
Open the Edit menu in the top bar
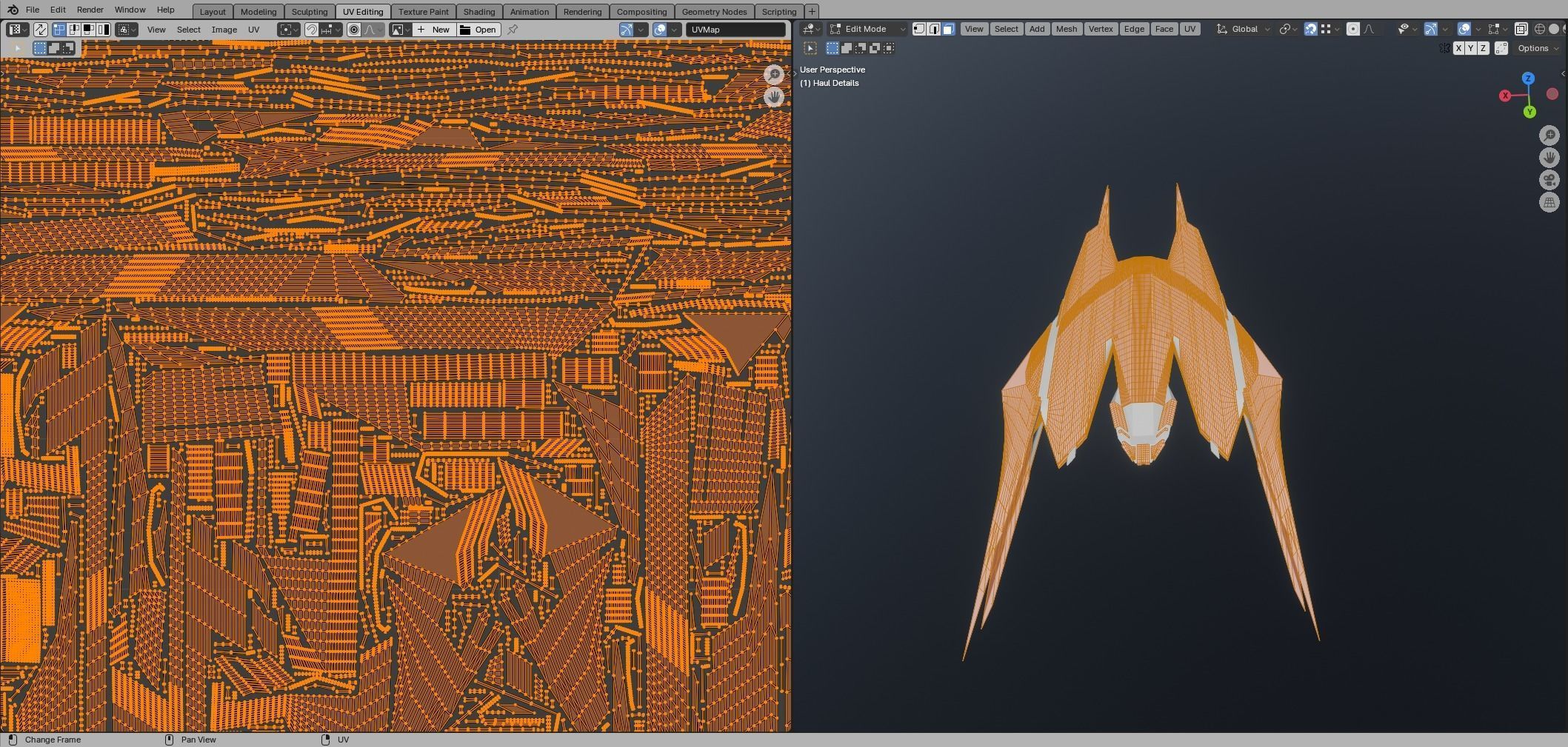(58, 10)
